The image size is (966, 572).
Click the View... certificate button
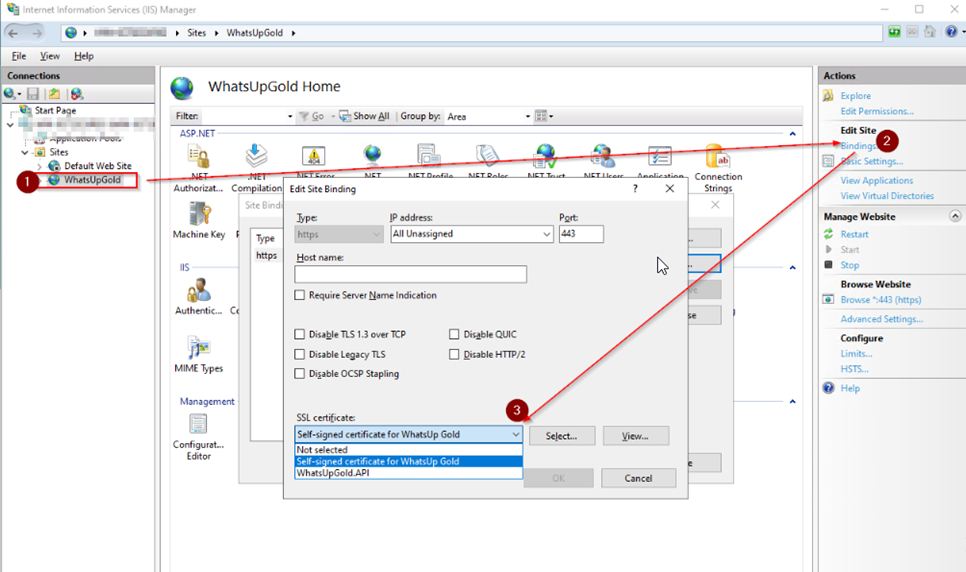coord(636,436)
